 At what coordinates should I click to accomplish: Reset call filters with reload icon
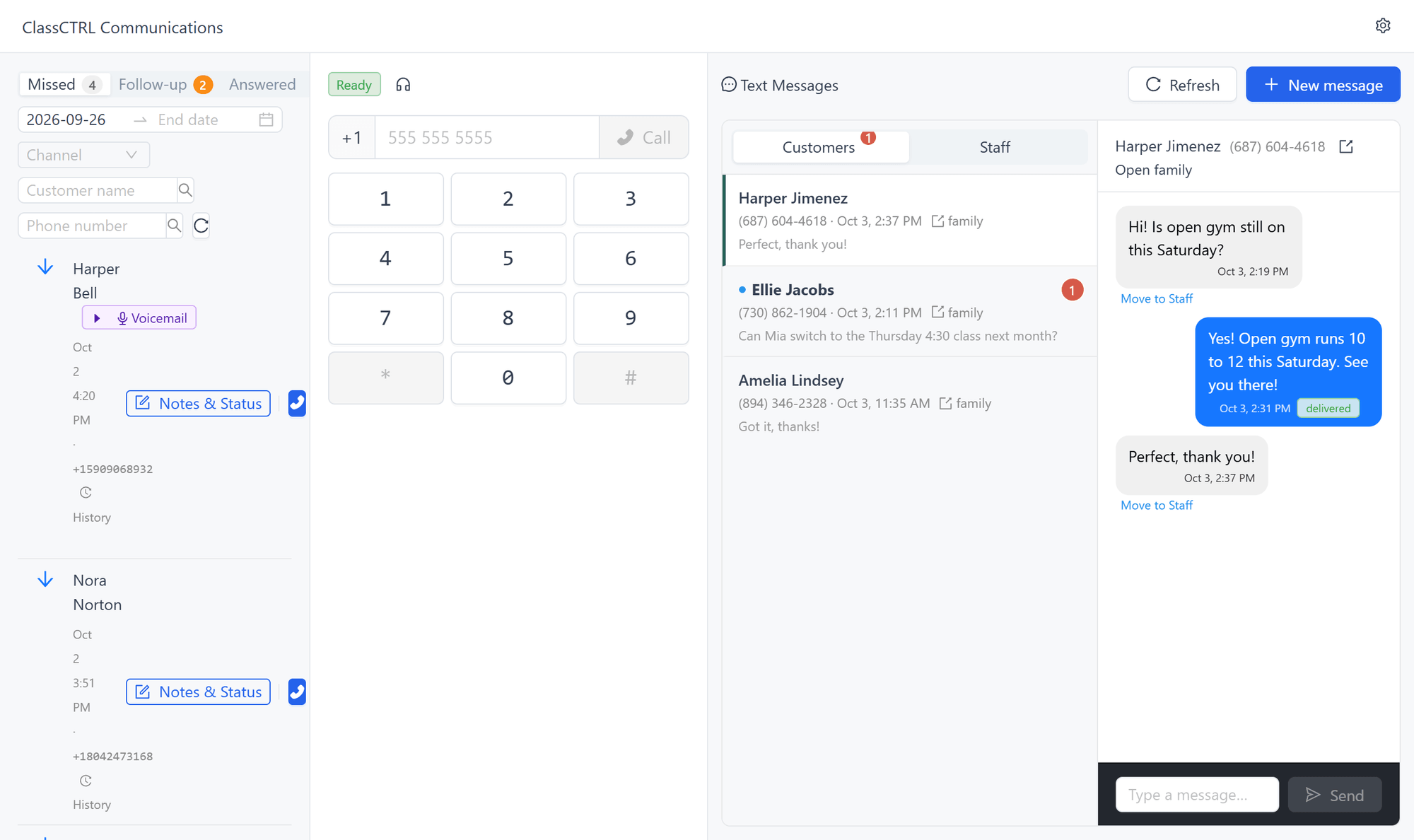tap(201, 226)
